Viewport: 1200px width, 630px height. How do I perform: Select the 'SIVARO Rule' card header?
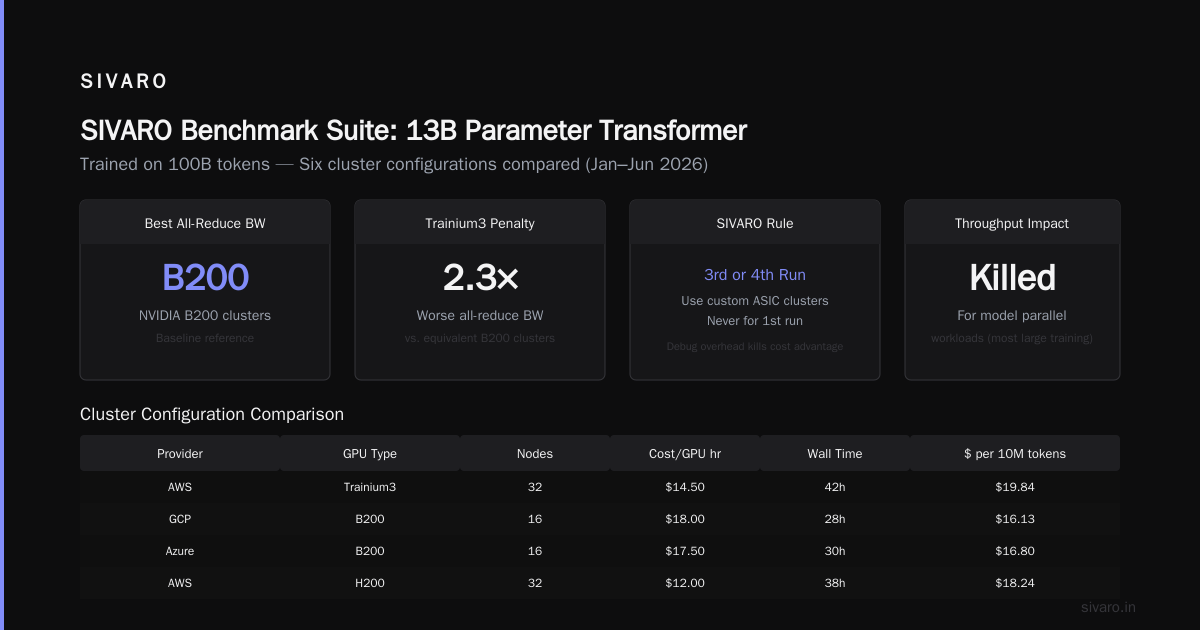coord(755,223)
